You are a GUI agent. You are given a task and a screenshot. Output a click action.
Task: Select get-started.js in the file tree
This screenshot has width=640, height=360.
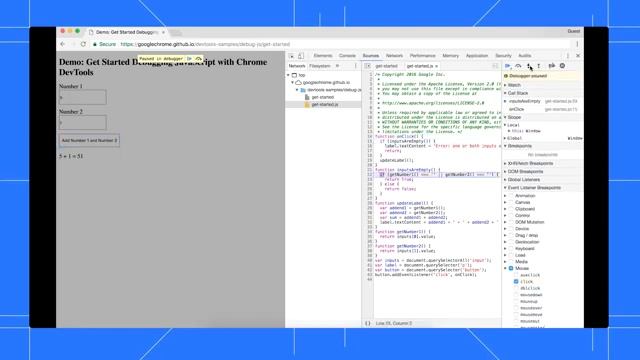(324, 104)
